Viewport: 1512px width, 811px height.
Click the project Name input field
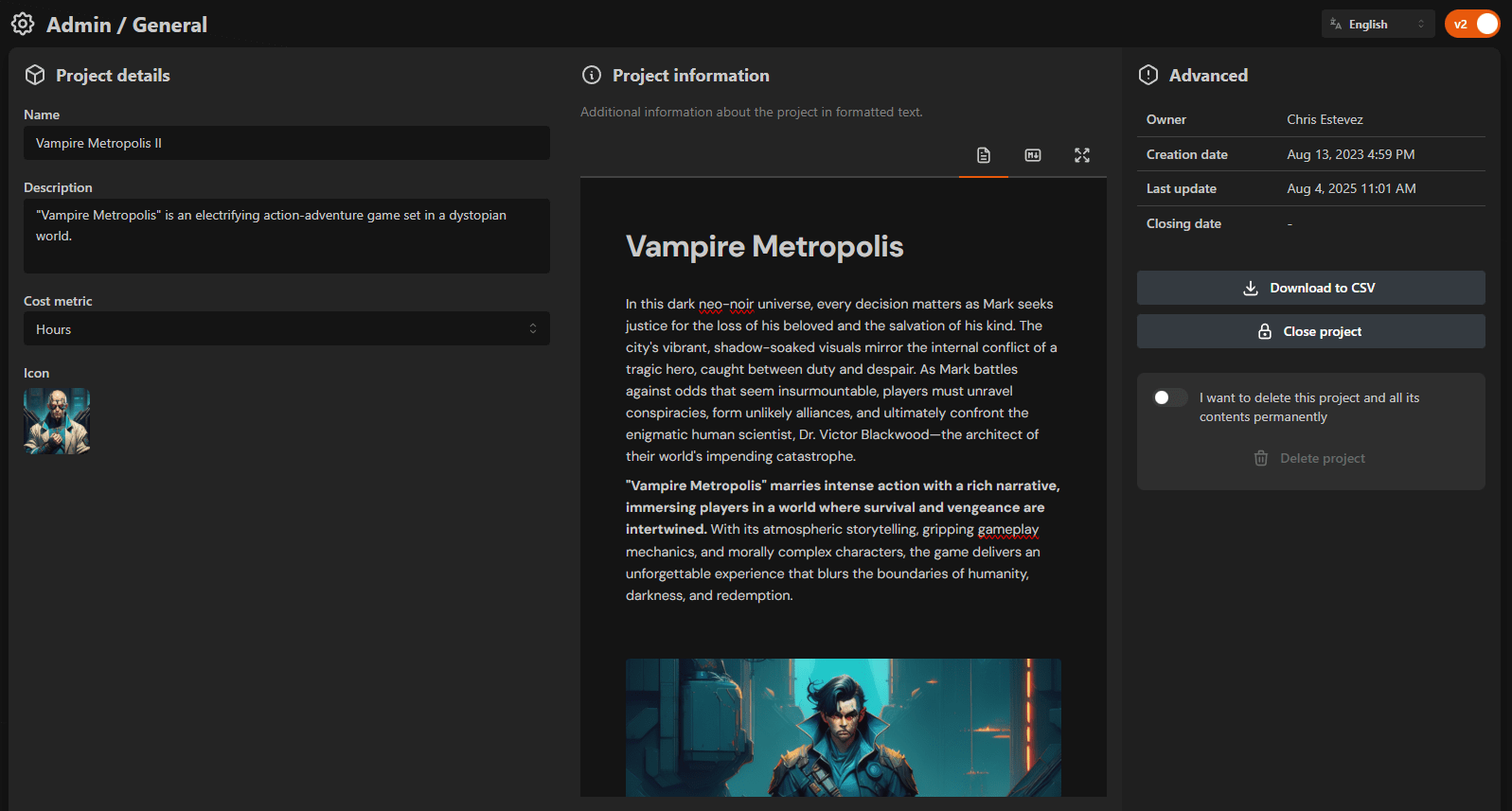coord(286,144)
